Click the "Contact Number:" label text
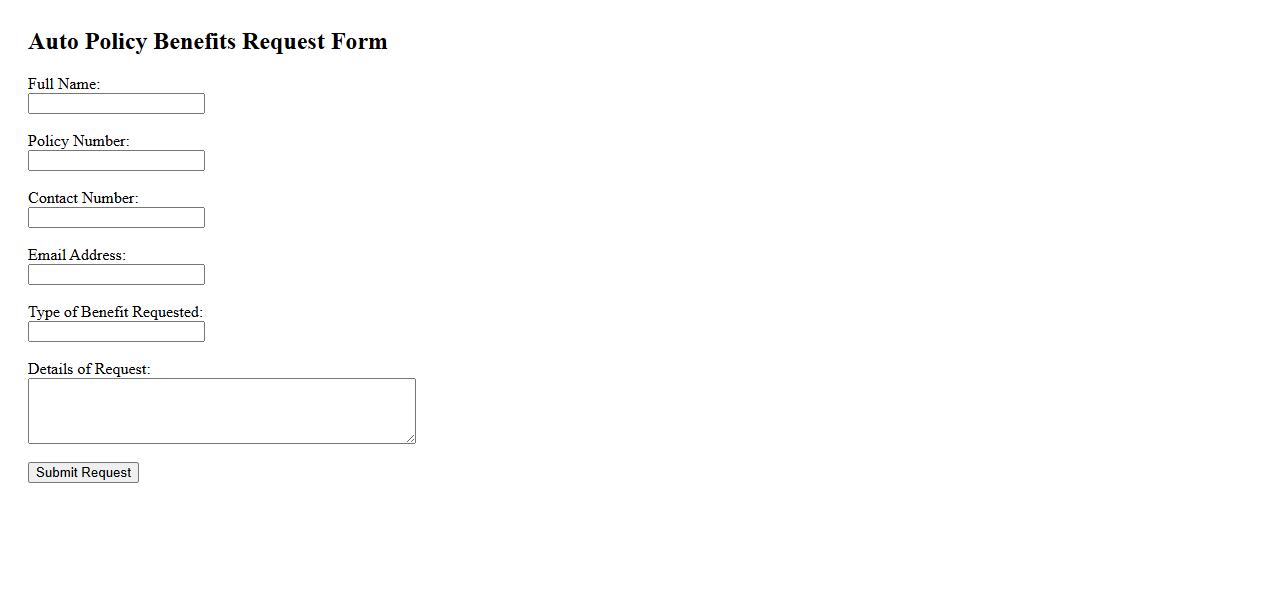The image size is (1278, 601). pos(83,198)
